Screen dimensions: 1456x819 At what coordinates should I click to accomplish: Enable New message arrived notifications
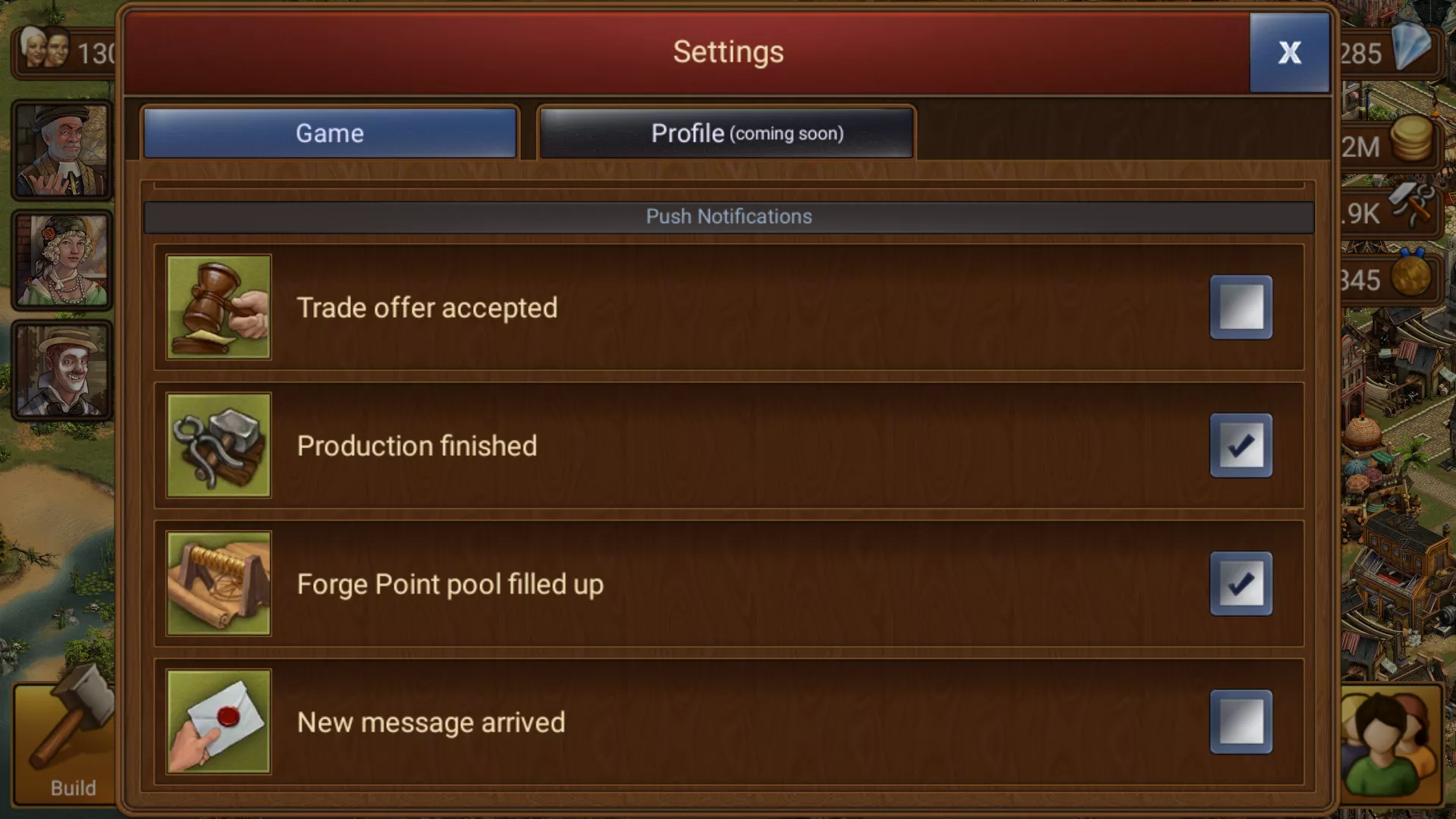click(1241, 721)
